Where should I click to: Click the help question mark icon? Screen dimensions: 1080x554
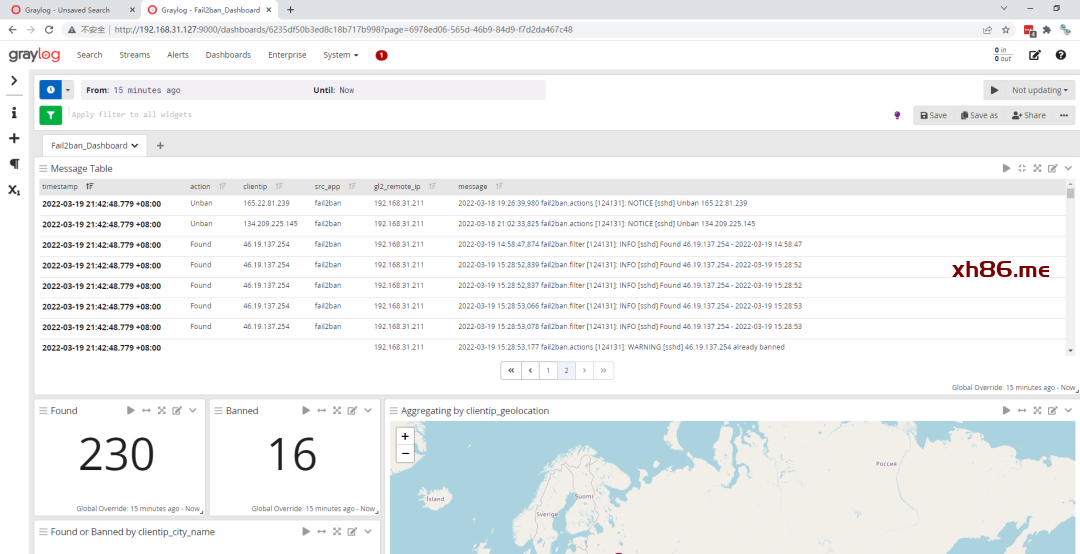click(1061, 55)
